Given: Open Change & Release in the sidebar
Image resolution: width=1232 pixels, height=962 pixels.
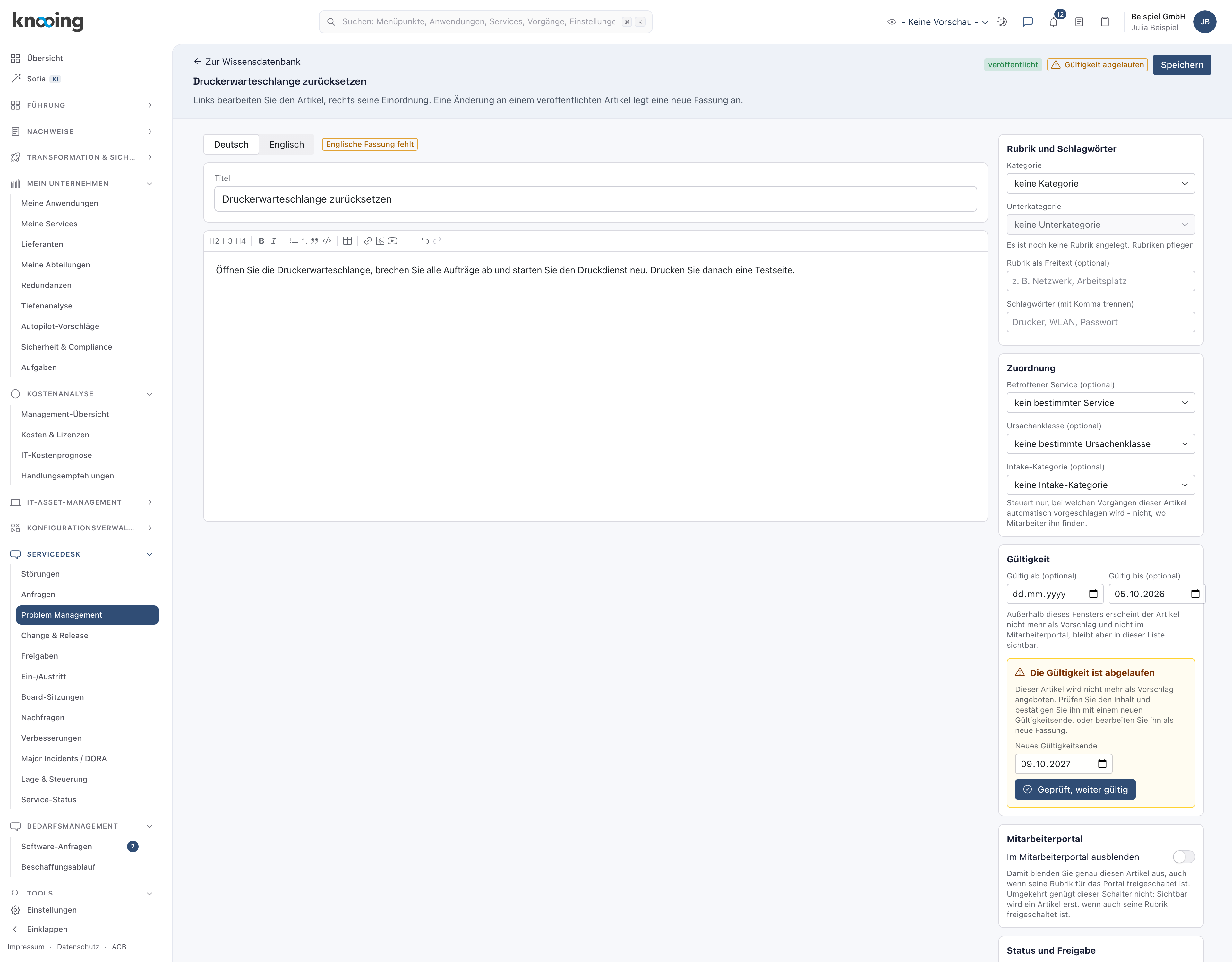Looking at the screenshot, I should (55, 636).
